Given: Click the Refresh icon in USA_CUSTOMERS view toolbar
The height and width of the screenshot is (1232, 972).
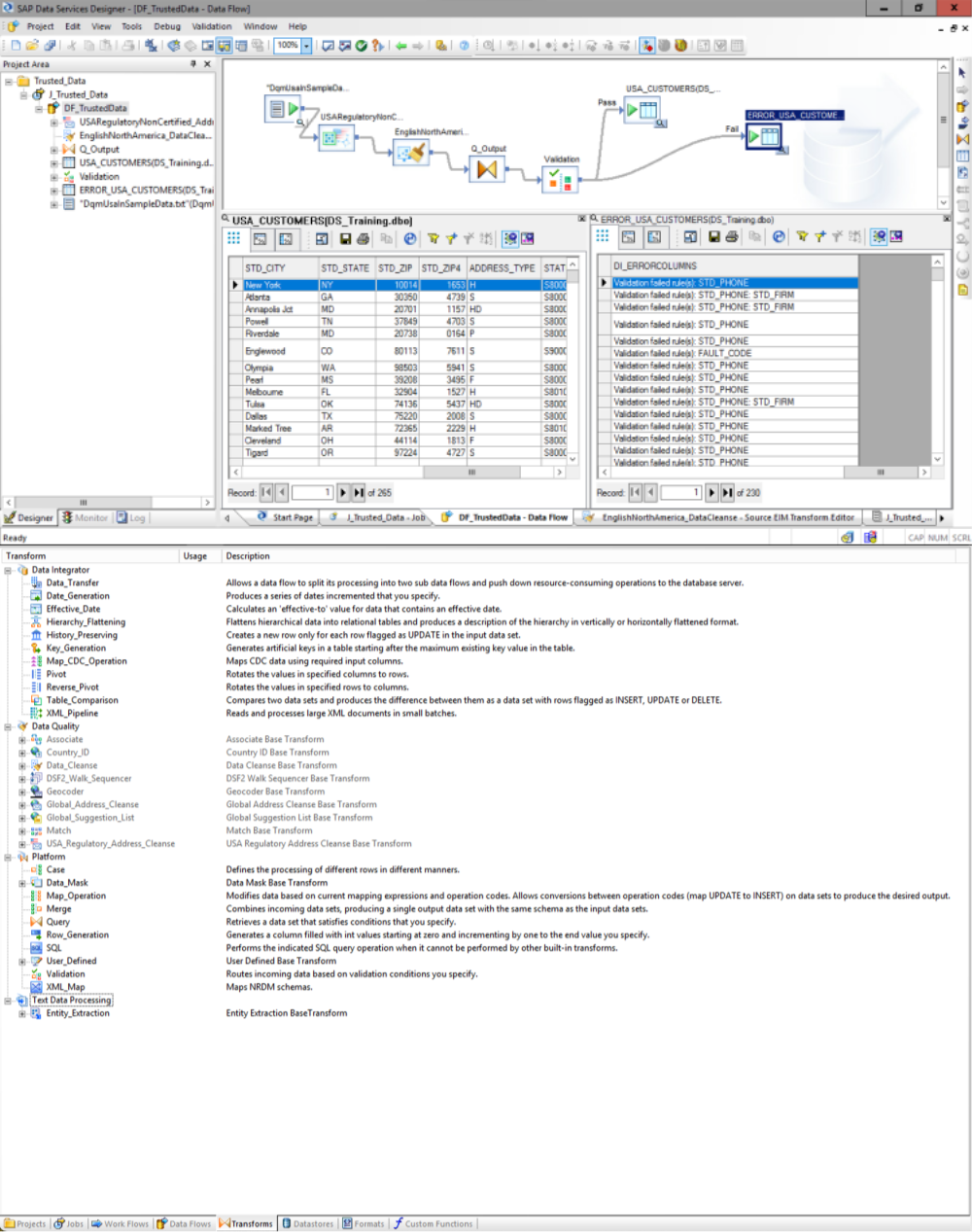Looking at the screenshot, I should point(410,238).
